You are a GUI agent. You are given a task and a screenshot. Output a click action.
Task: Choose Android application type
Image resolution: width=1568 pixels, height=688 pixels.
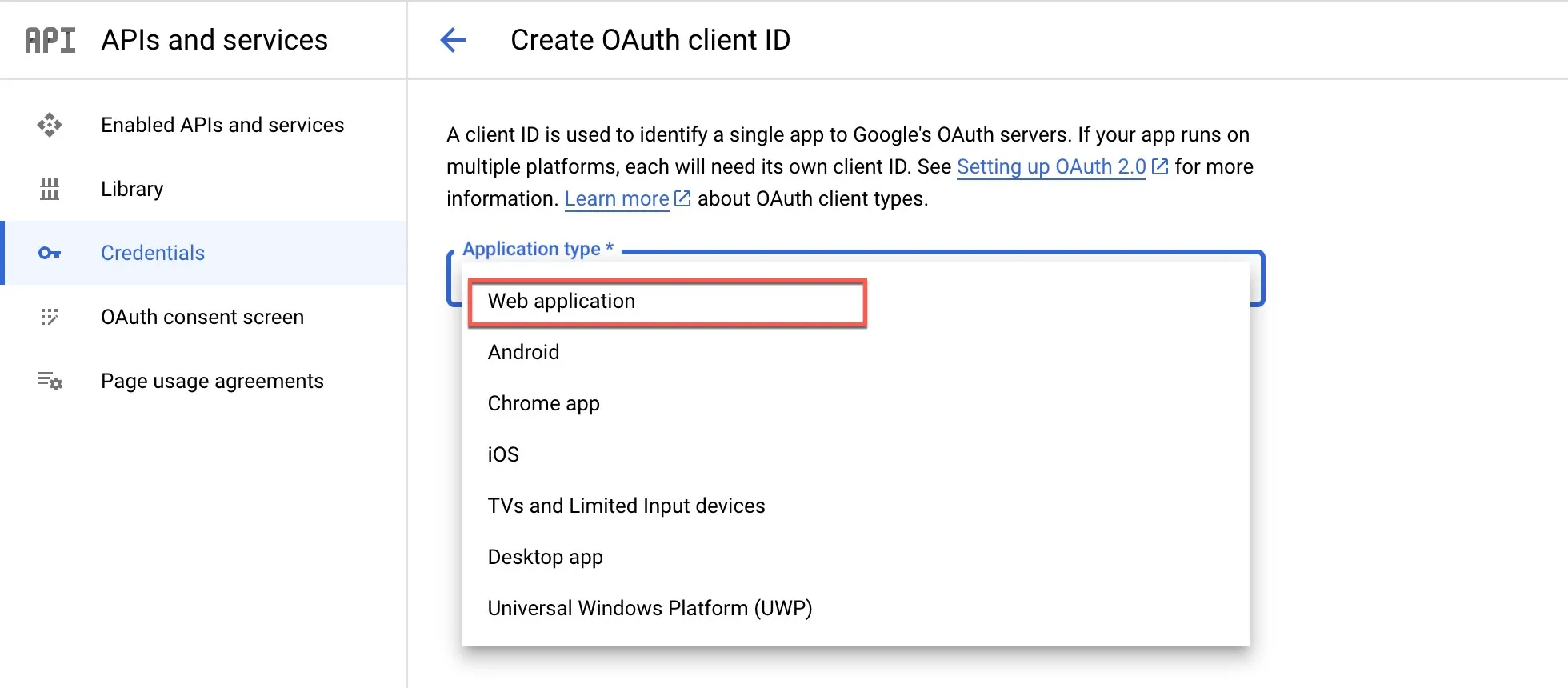point(856,352)
